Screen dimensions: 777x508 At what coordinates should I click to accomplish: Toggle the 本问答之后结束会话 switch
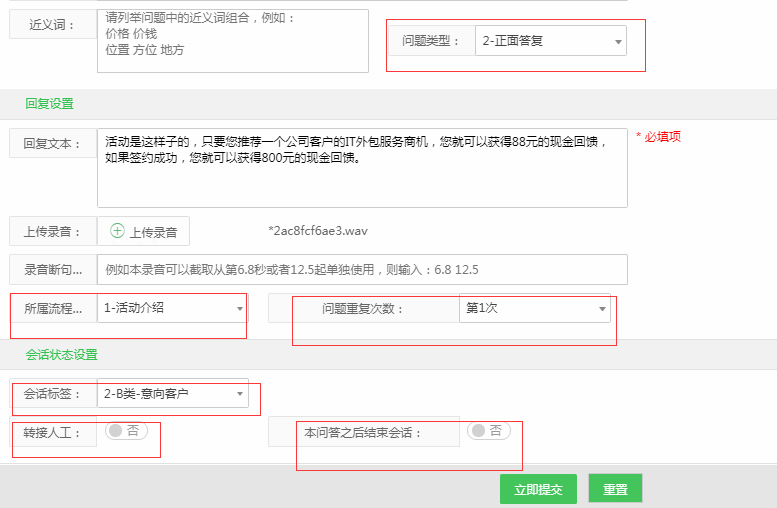(x=488, y=431)
